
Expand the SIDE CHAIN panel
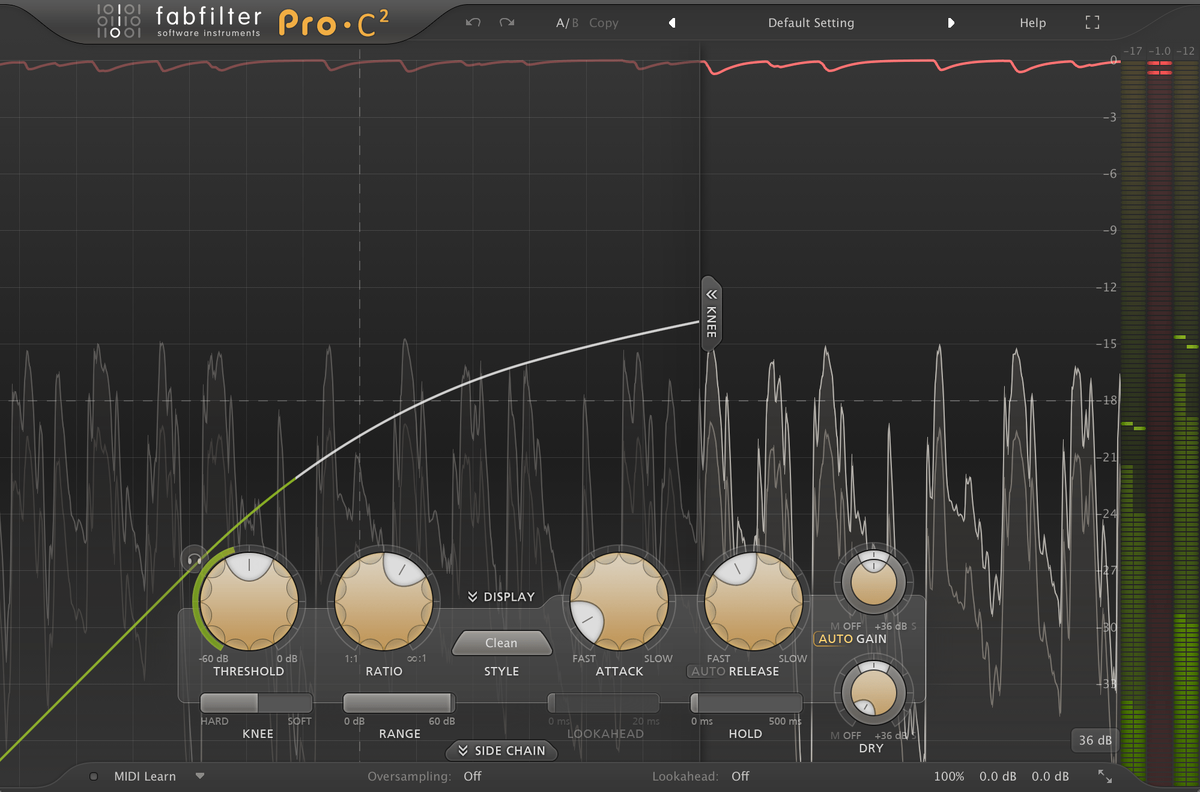(x=501, y=750)
